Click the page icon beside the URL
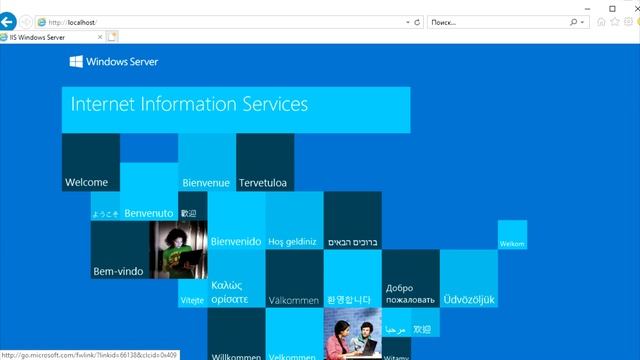 click(x=42, y=22)
